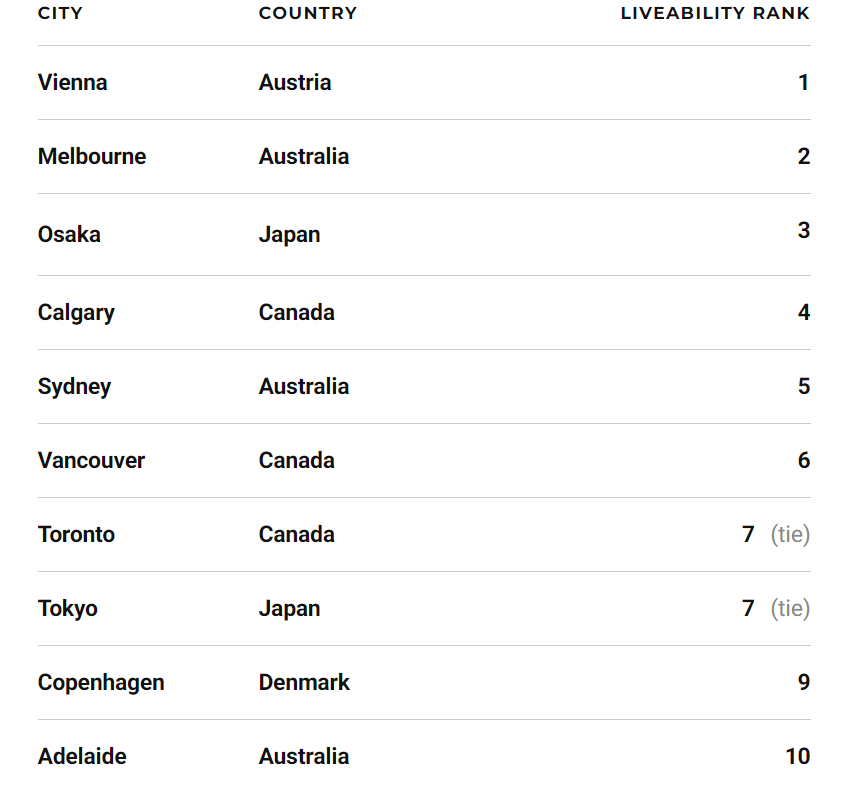This screenshot has width=853, height=788.
Task: Click the CITY column header
Action: (60, 13)
